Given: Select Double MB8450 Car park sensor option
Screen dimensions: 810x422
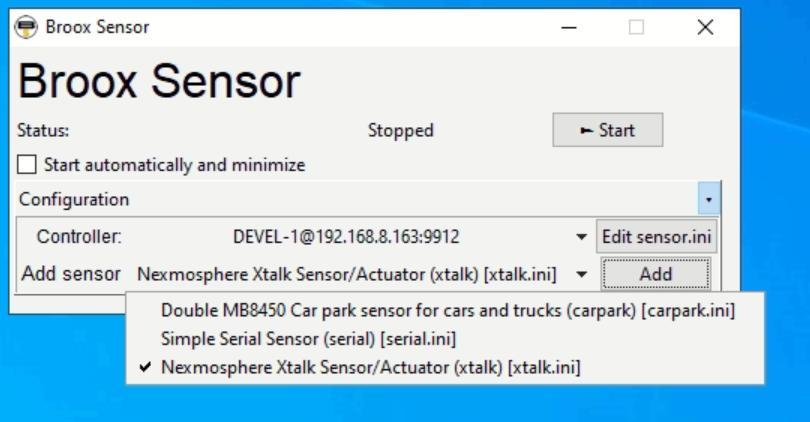Looking at the screenshot, I should (445, 310).
